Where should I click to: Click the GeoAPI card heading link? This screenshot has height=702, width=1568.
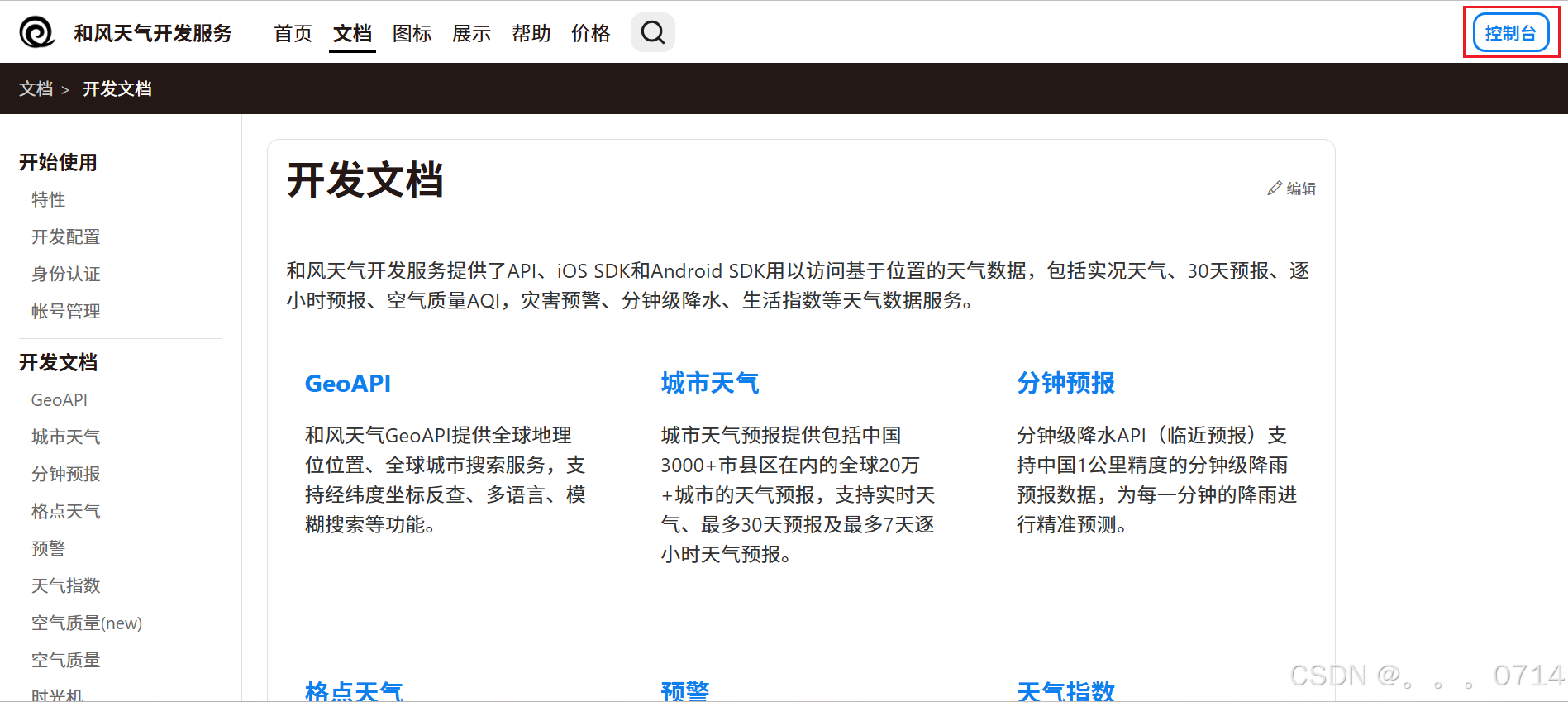coord(348,383)
